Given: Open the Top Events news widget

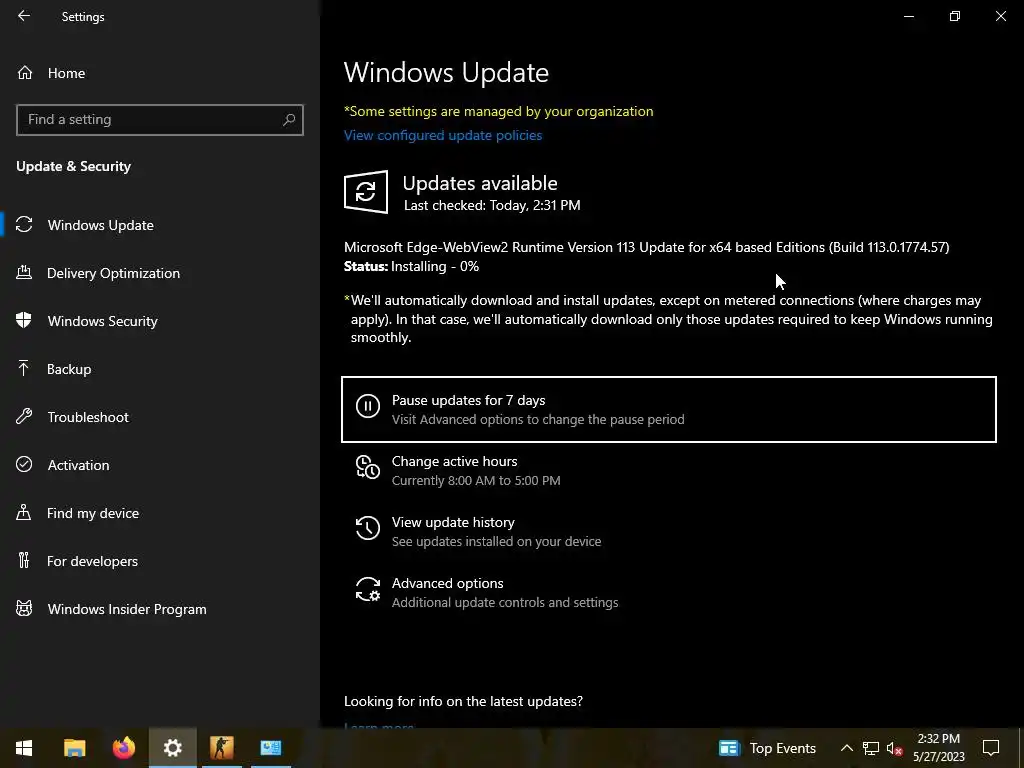Looking at the screenshot, I should [x=767, y=748].
